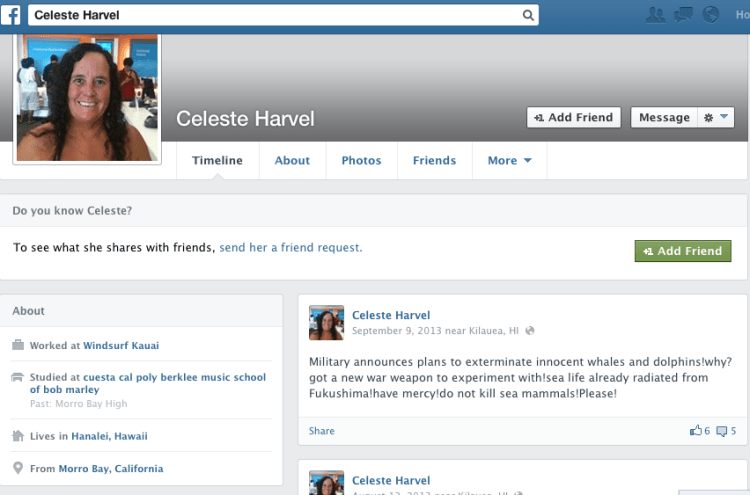Click the Message button
Screen dimensions: 750x495
pyautogui.click(x=664, y=117)
